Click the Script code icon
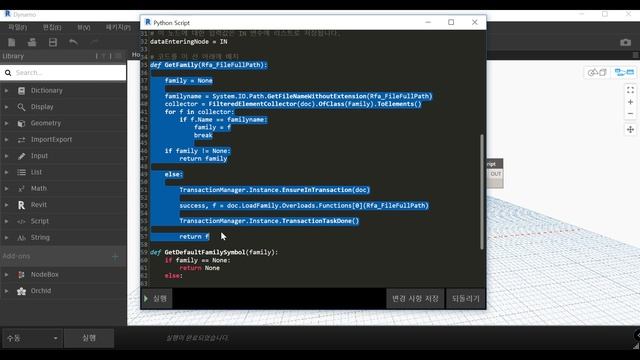 pos(21,221)
